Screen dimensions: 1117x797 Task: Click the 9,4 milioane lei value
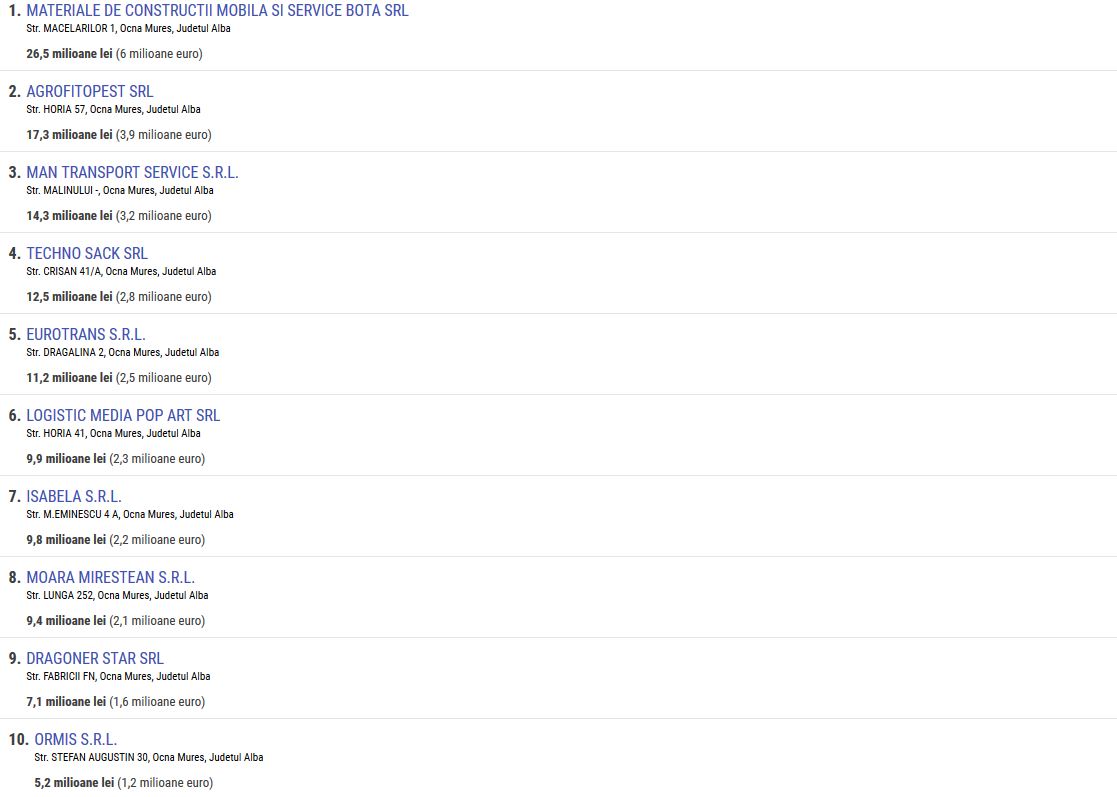66,621
